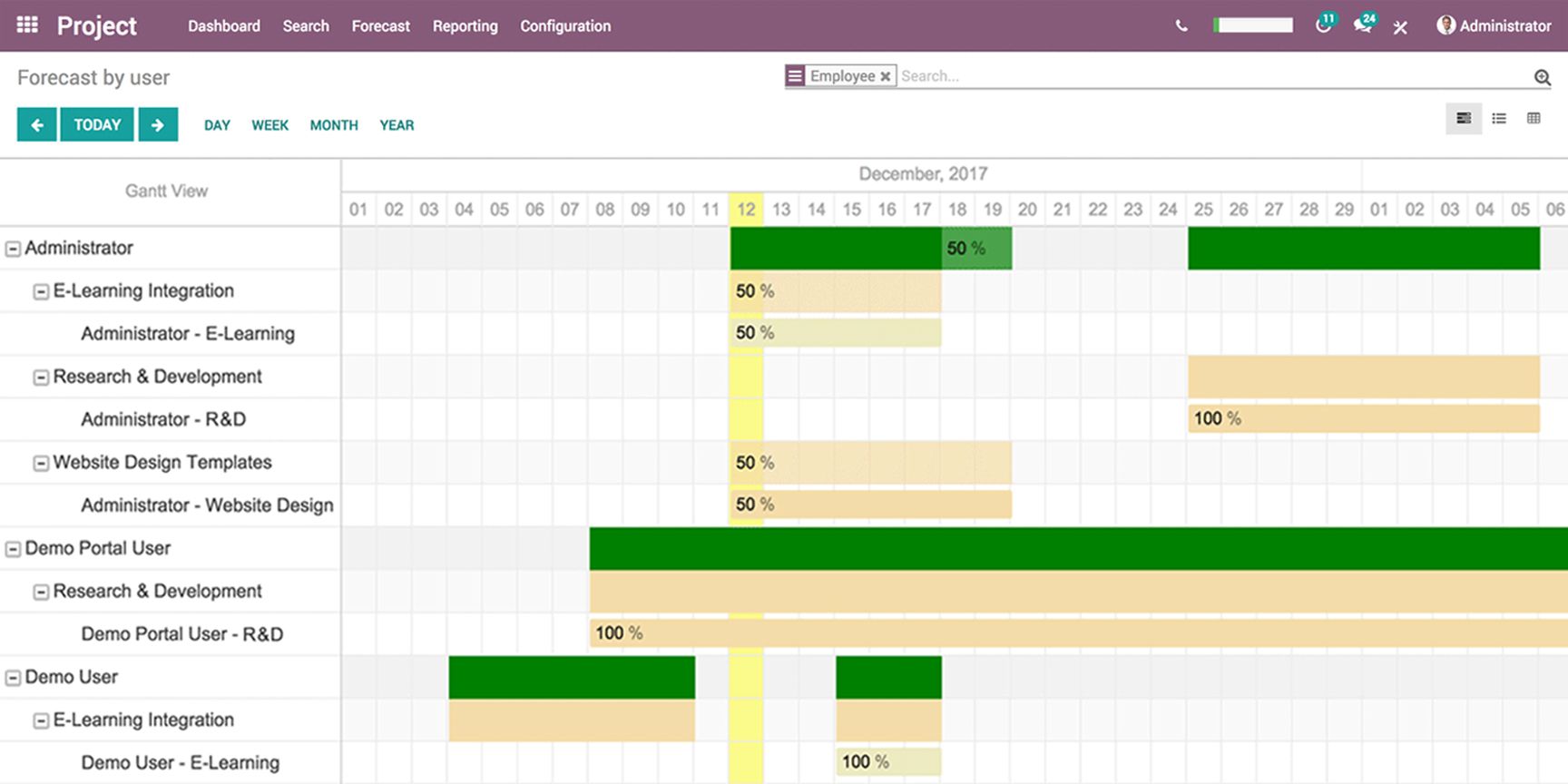Image resolution: width=1568 pixels, height=784 pixels.
Task: Switch to the grid view icon
Action: tap(1534, 118)
